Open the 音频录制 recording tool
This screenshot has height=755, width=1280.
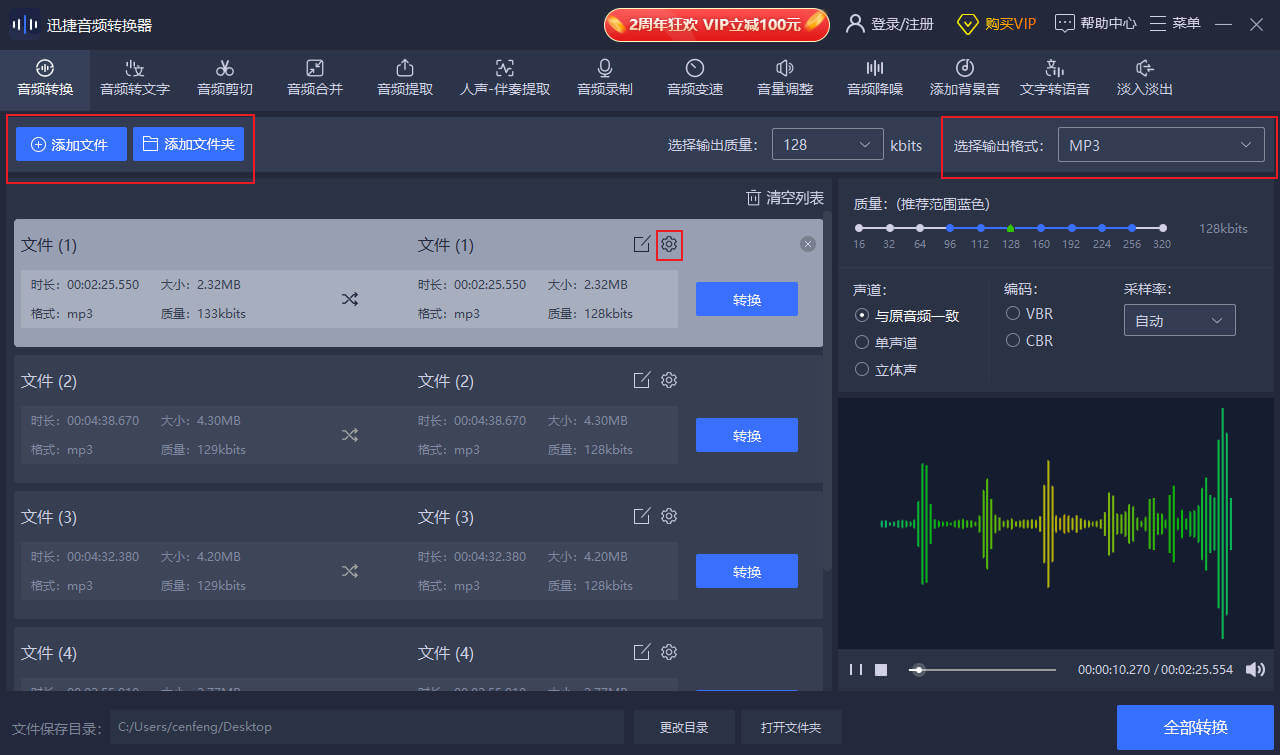click(604, 79)
